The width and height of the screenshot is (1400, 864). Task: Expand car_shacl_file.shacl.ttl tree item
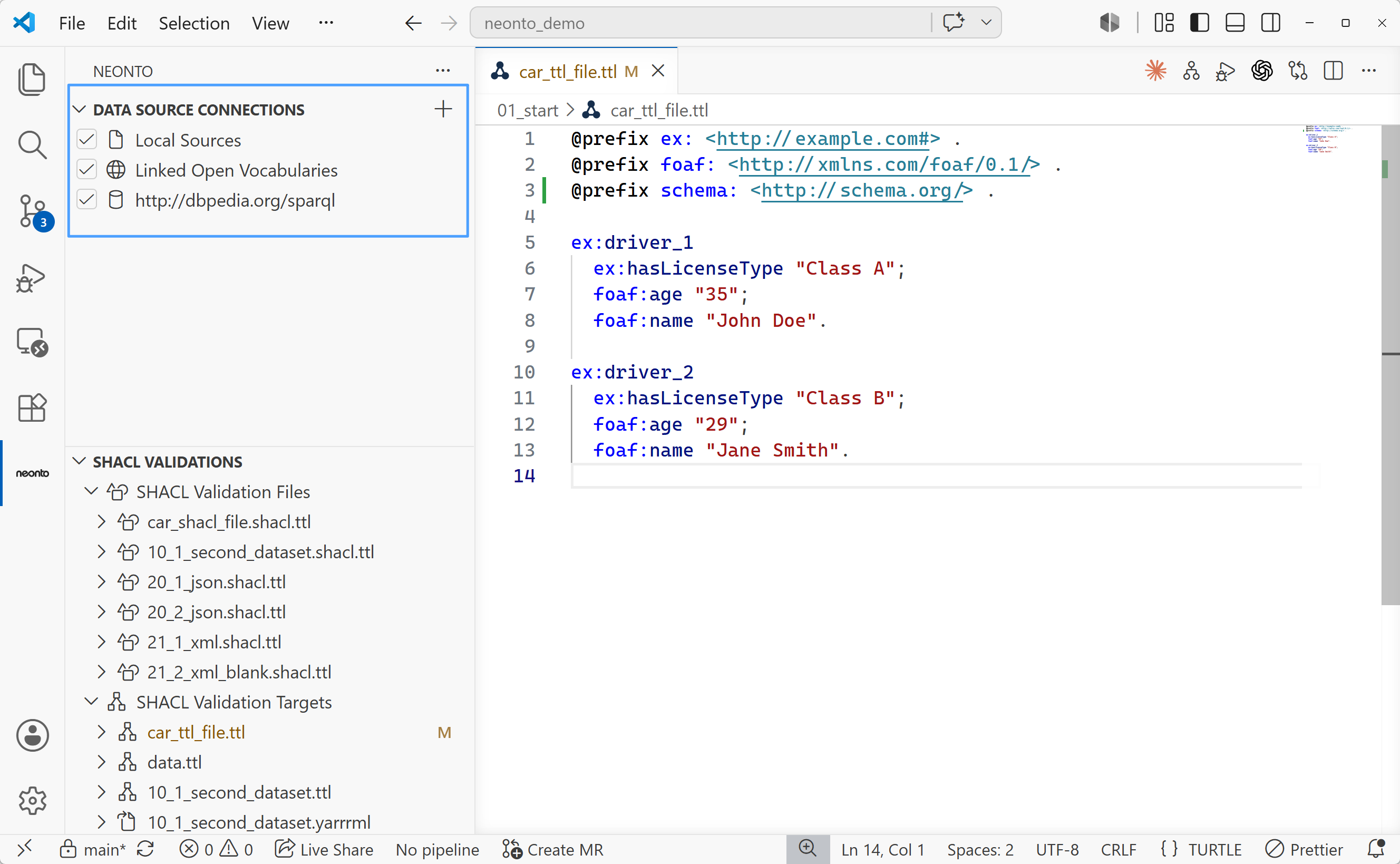[102, 522]
